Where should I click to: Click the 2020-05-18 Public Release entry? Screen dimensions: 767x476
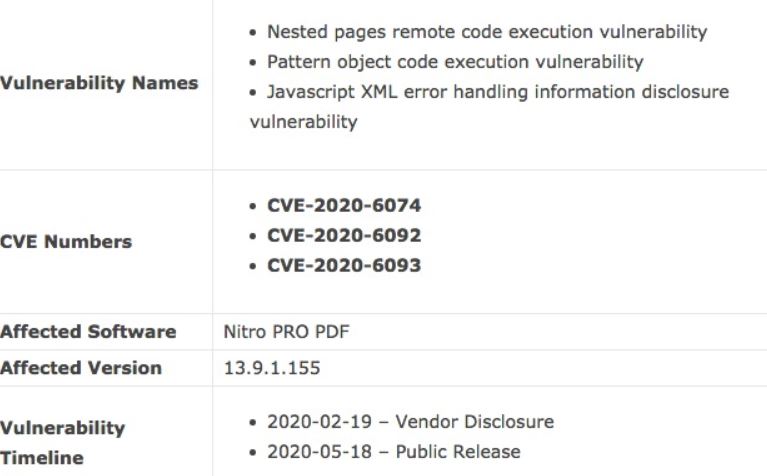[x=394, y=452]
